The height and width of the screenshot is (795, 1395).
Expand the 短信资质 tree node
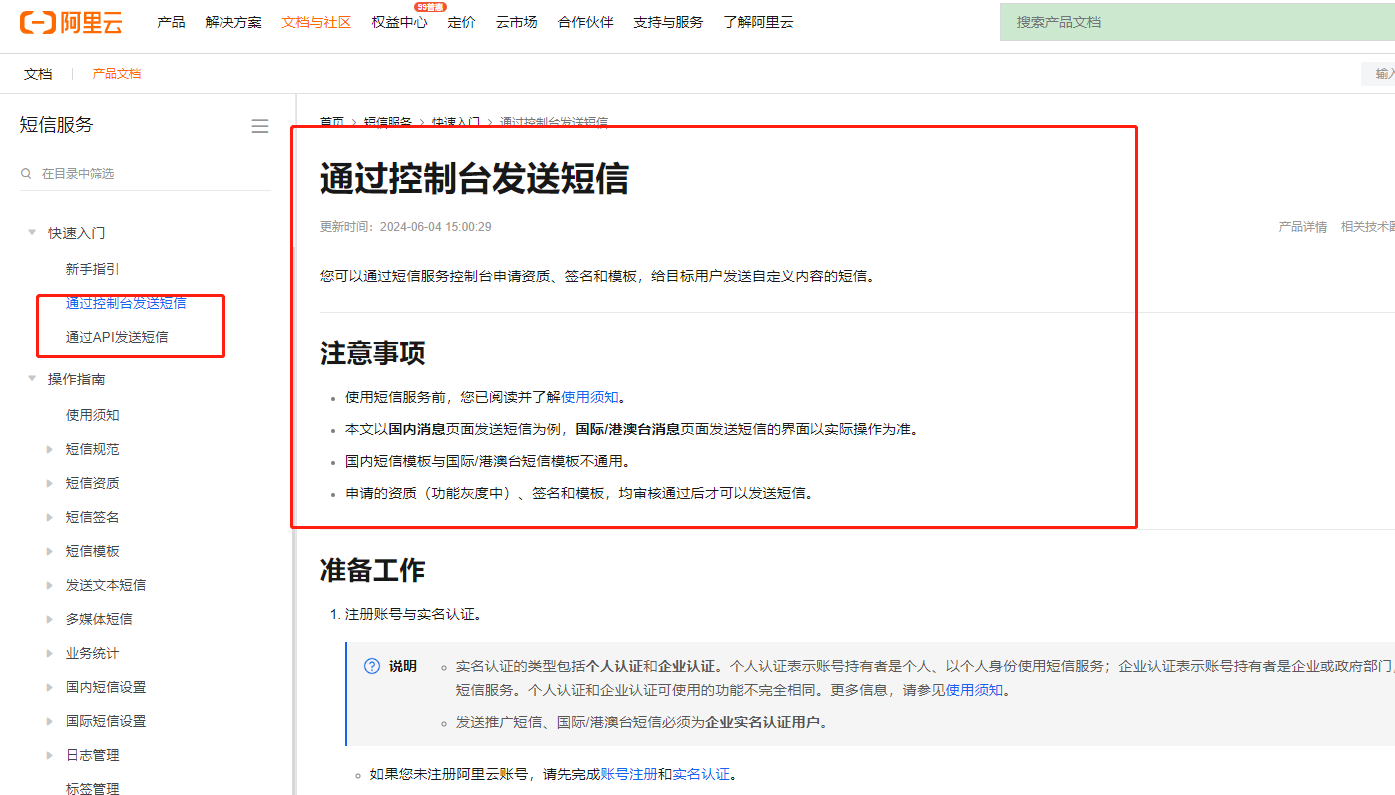(x=50, y=483)
